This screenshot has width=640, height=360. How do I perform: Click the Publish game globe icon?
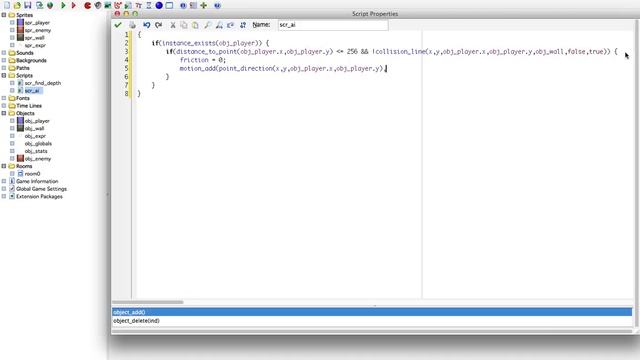[50, 5]
